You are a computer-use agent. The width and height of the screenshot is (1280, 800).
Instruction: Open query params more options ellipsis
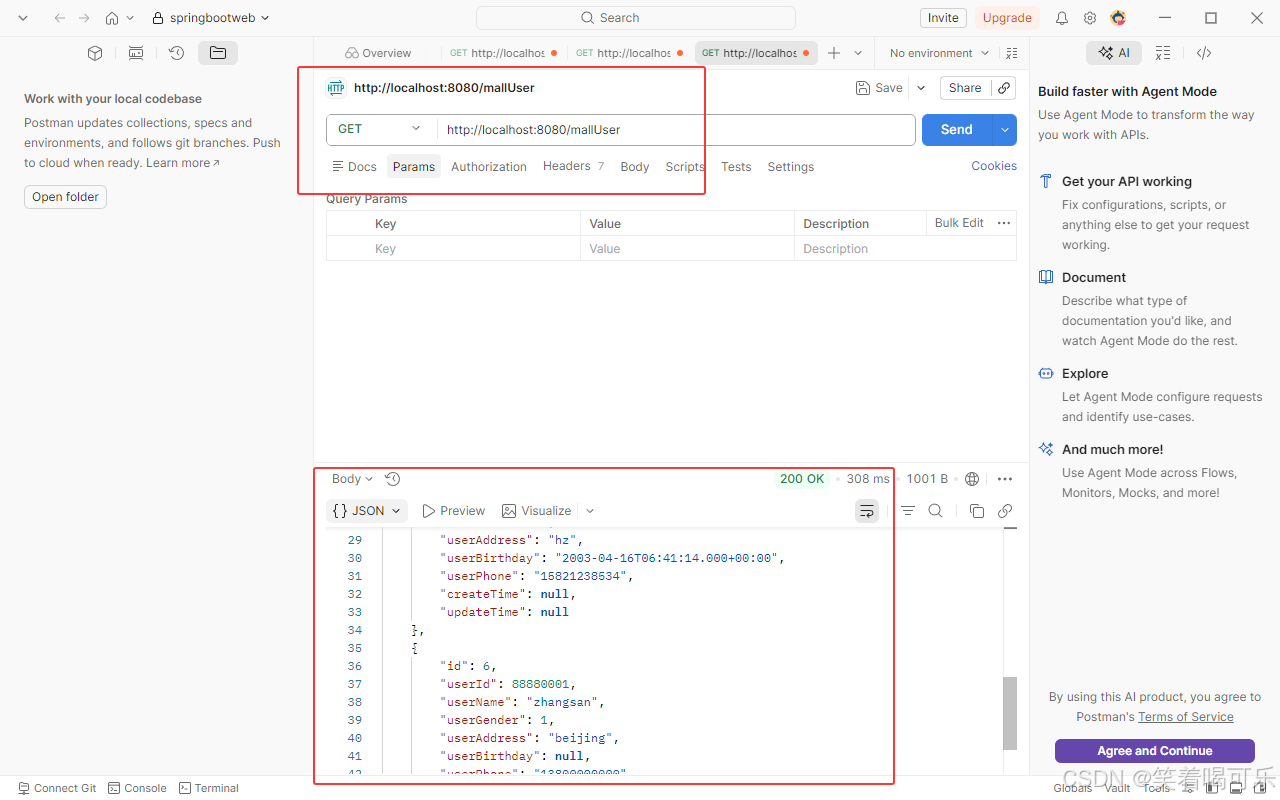[1004, 223]
